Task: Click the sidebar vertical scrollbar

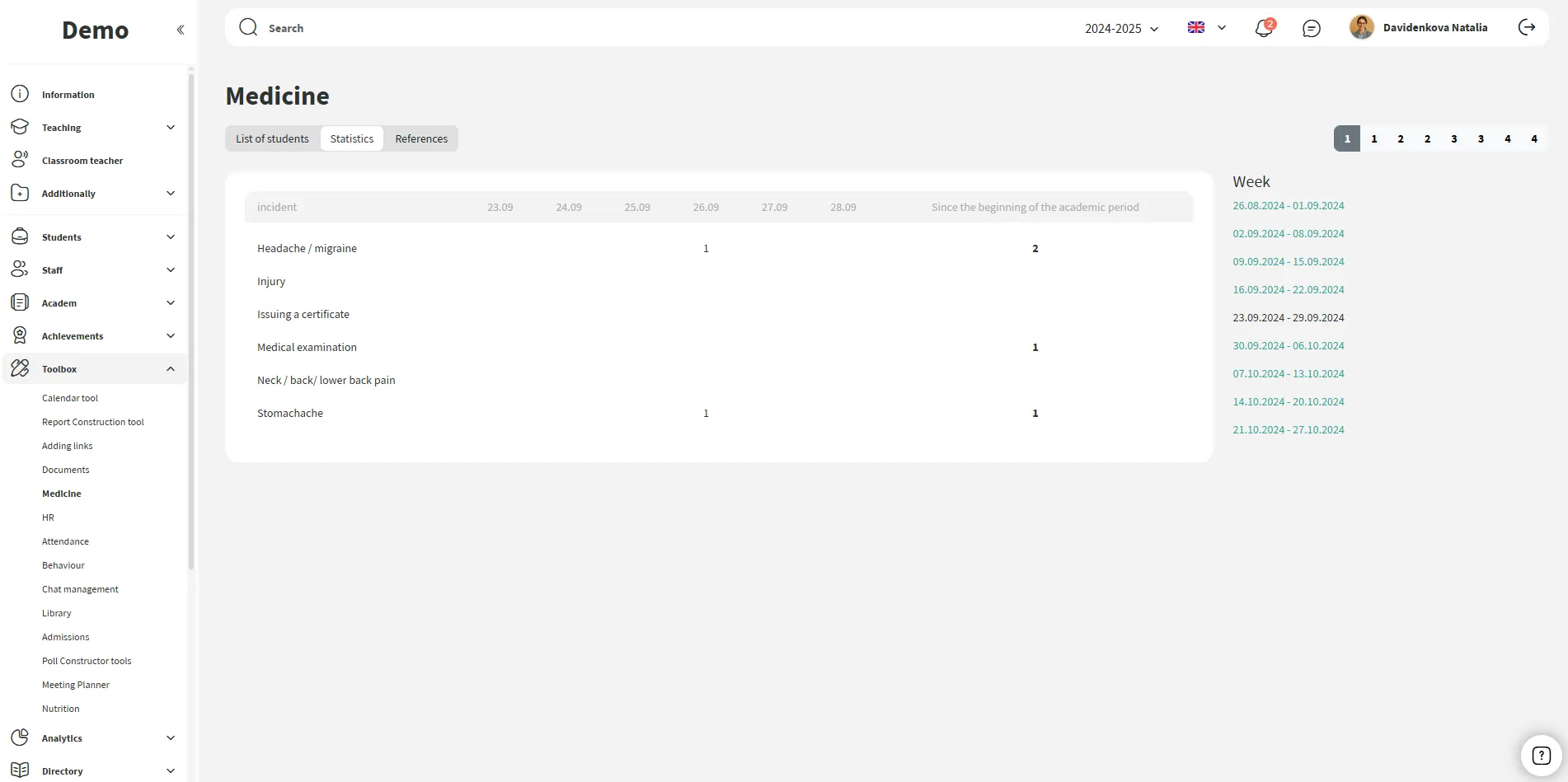Action: tap(191, 321)
